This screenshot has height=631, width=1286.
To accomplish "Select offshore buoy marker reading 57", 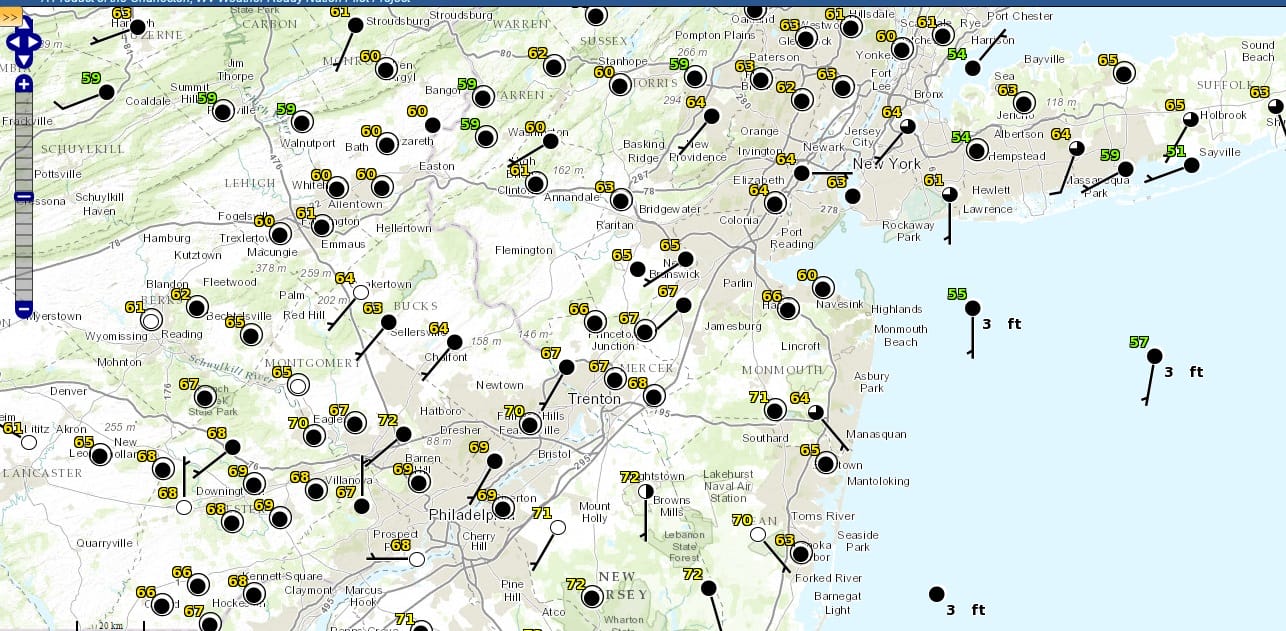I will 1154,356.
